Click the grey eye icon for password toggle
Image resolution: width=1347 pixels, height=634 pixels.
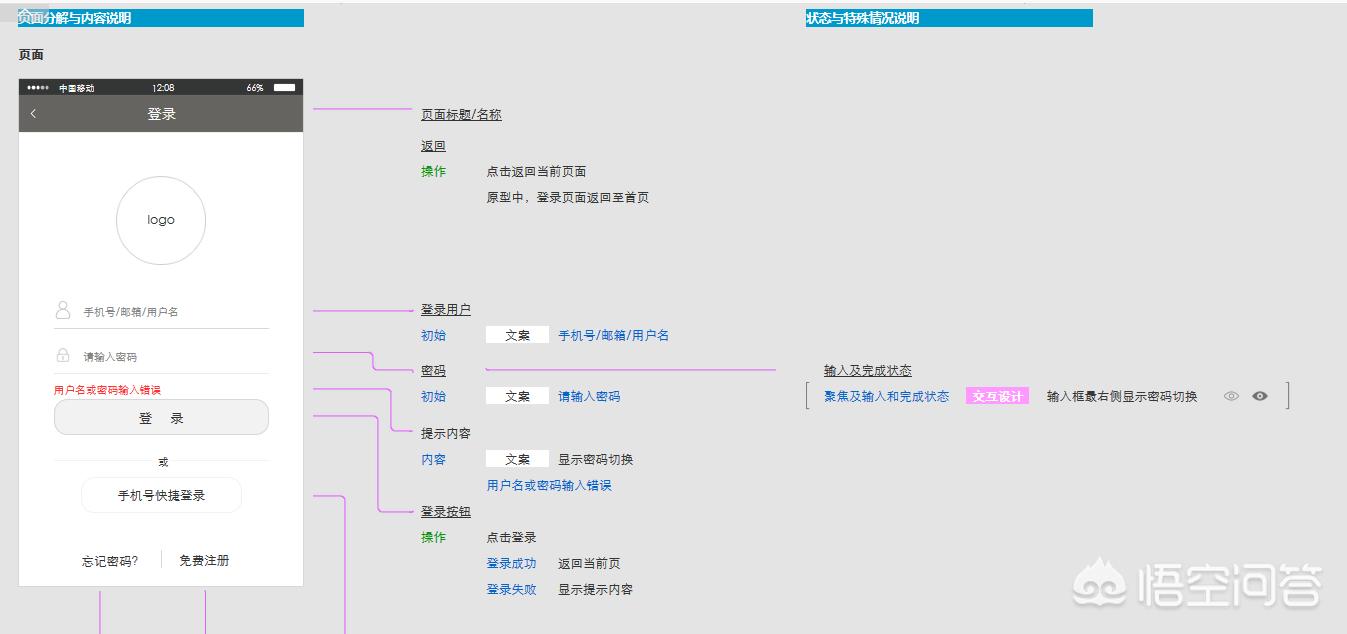click(1231, 396)
